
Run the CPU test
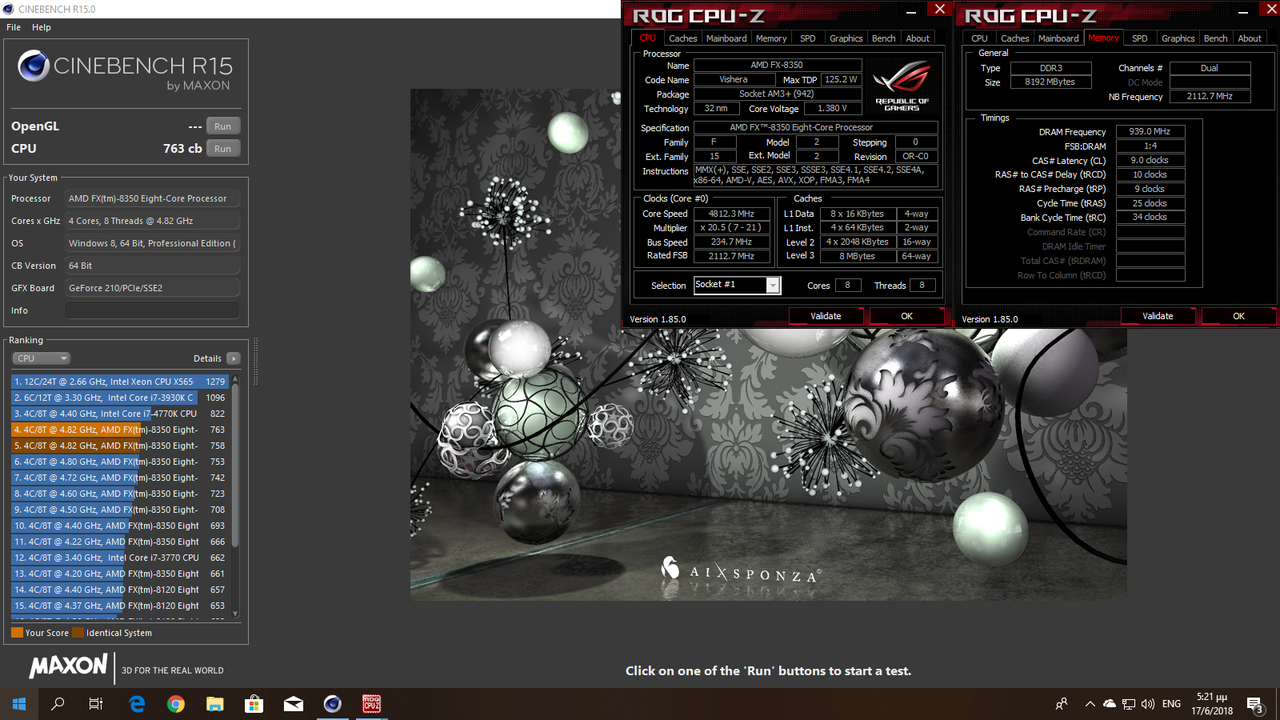pos(223,148)
